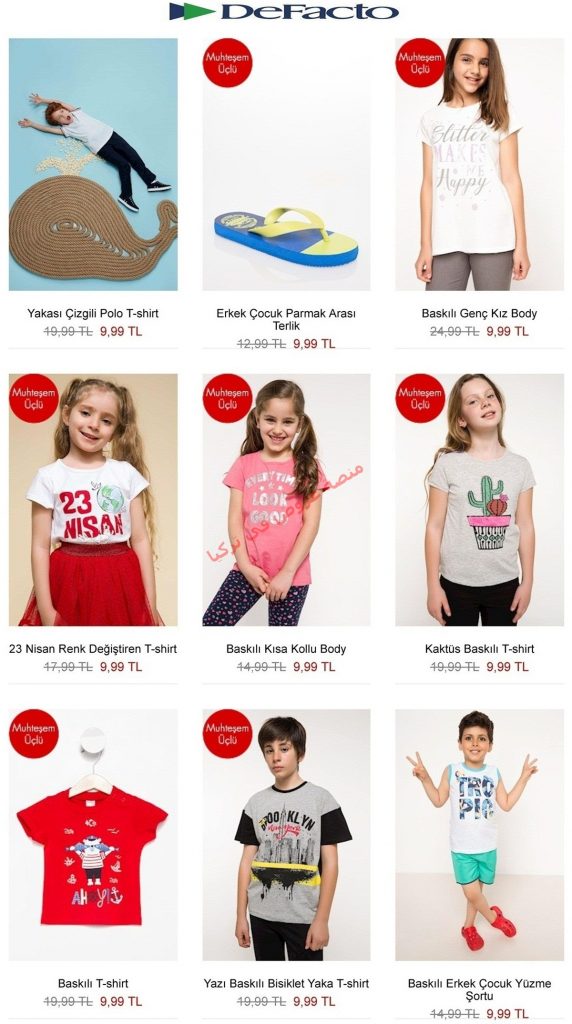Open the Yakası Çizgili Polo T-shirt link

tap(93, 313)
